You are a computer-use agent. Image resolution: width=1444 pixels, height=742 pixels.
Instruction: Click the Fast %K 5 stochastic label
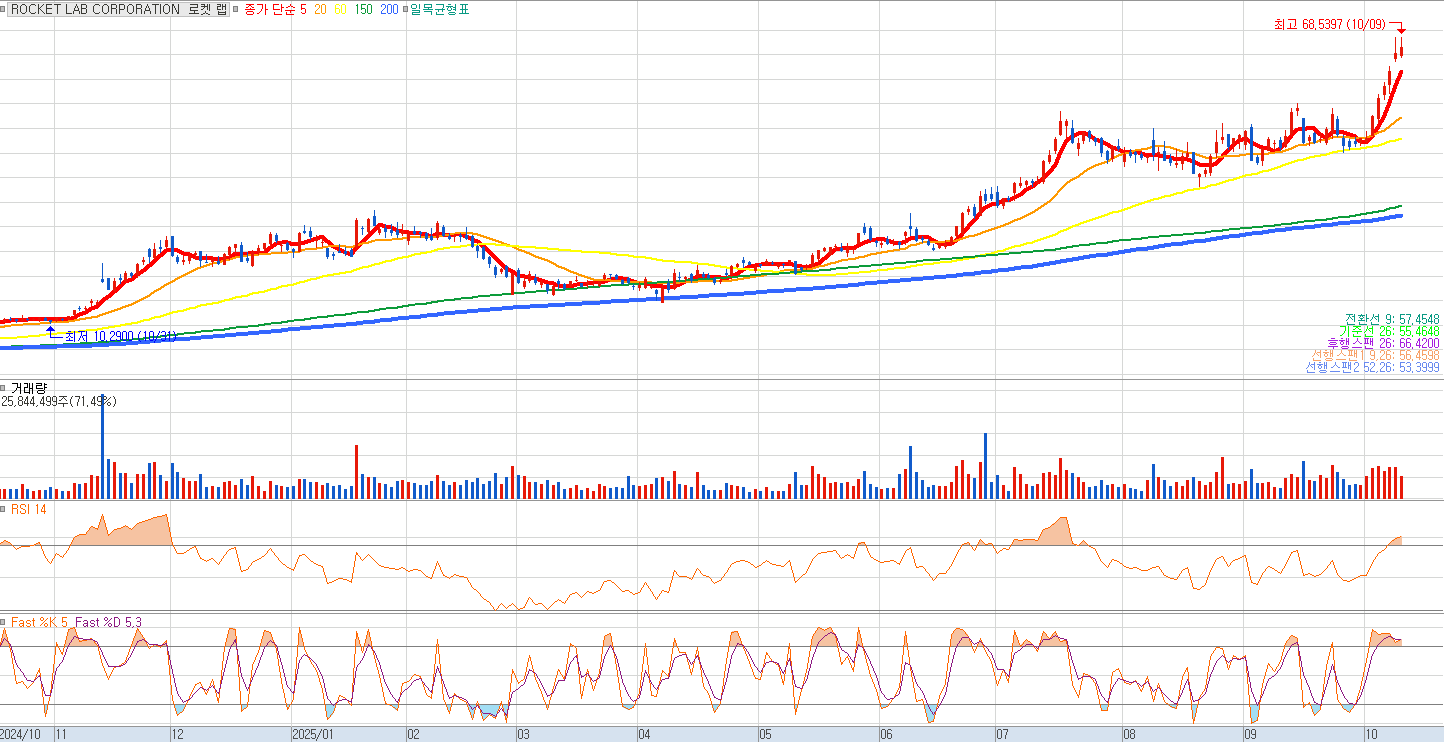(39, 622)
